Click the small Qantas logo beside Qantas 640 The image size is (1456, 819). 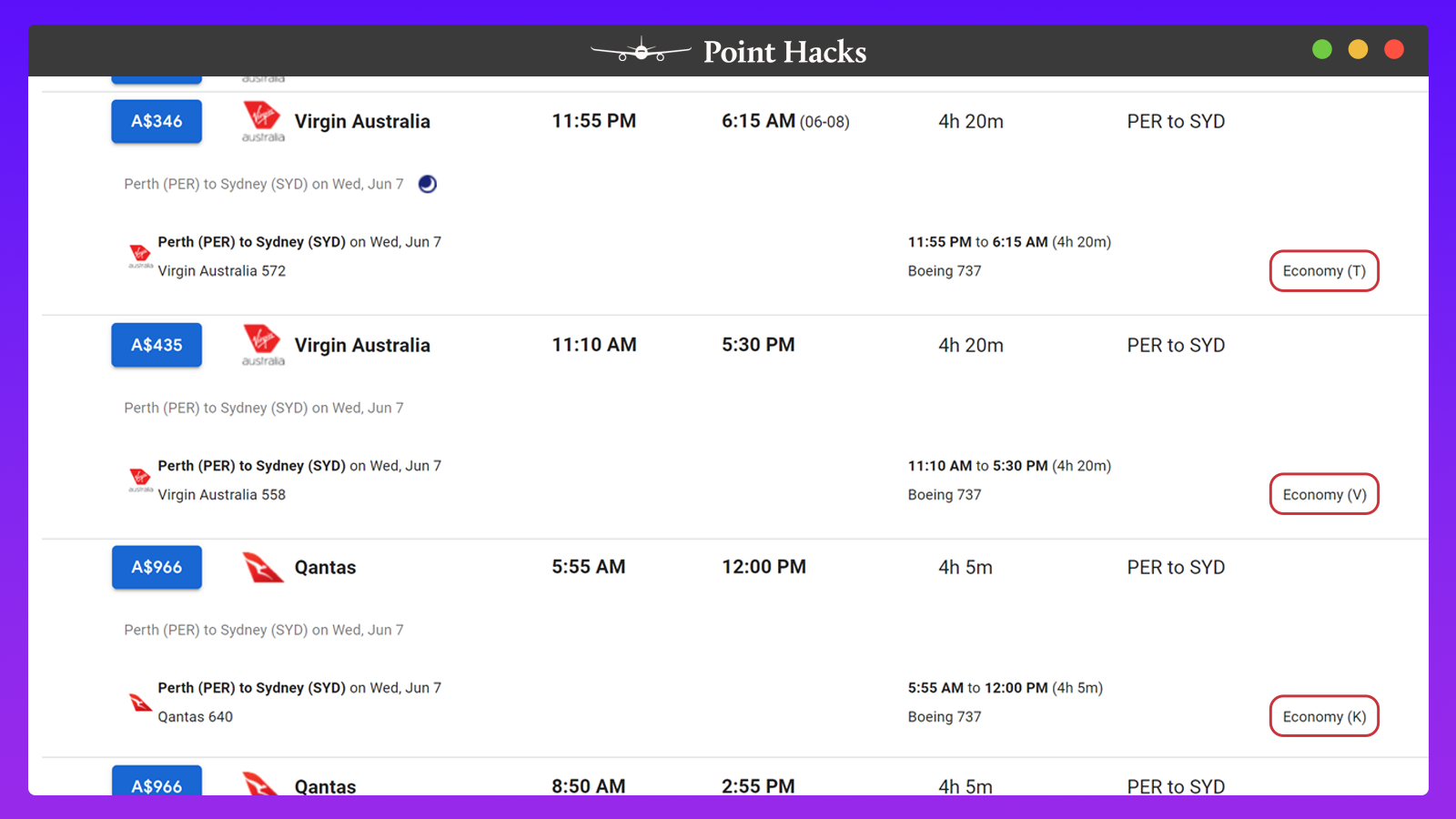(x=140, y=703)
